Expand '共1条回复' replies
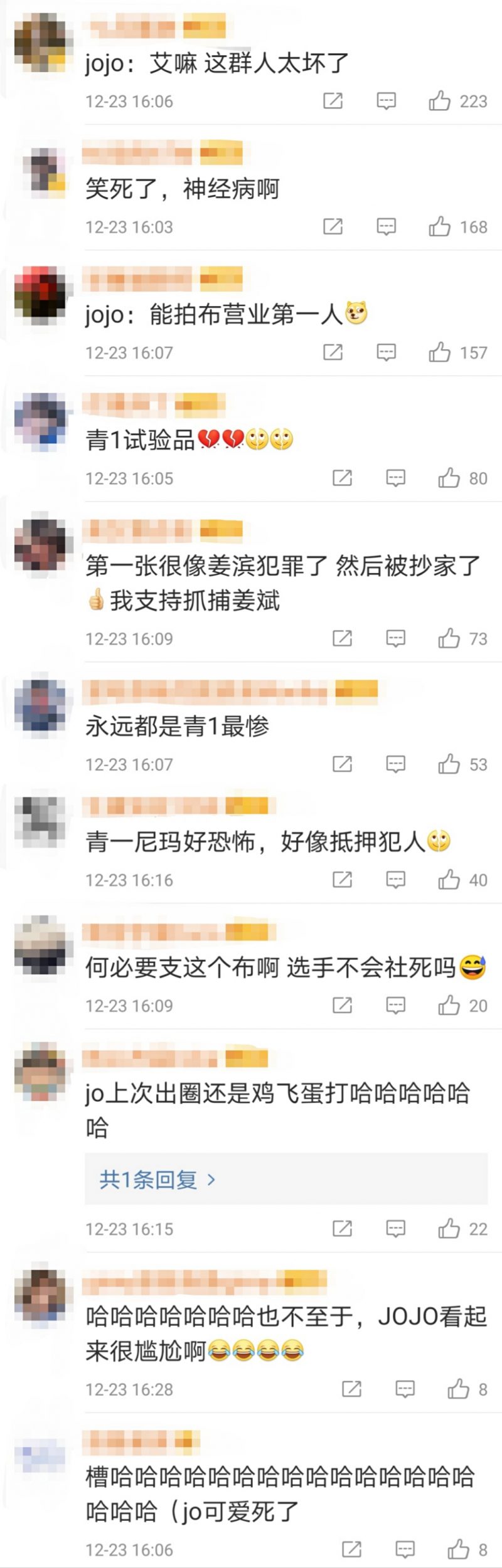The image size is (502, 1568). click(x=158, y=1179)
